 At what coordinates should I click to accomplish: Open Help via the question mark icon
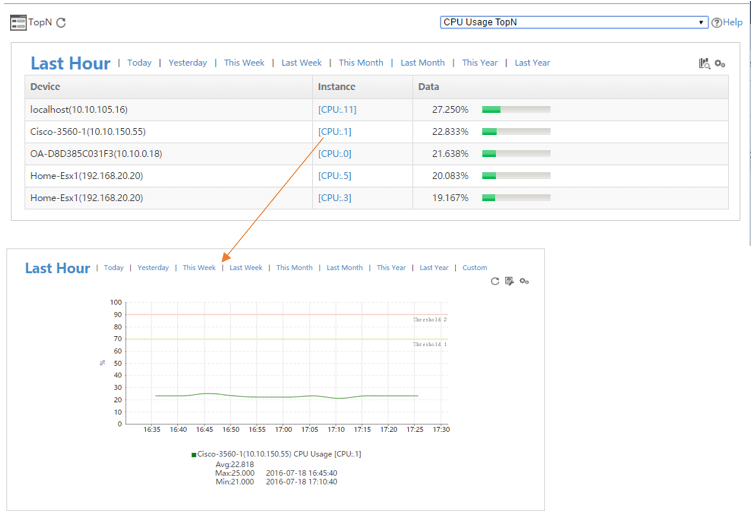tap(716, 22)
